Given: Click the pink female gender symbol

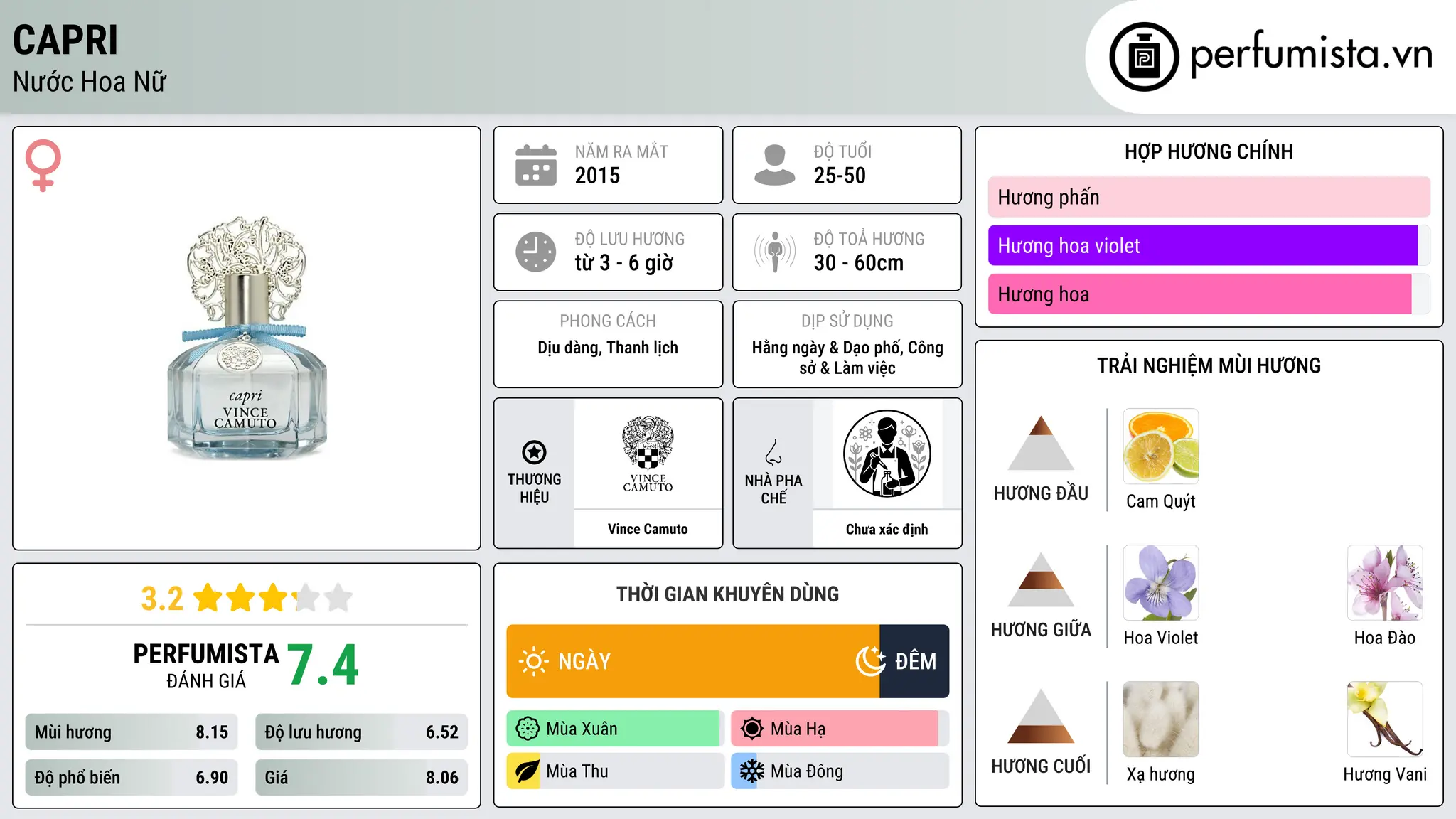Looking at the screenshot, I should [x=43, y=165].
